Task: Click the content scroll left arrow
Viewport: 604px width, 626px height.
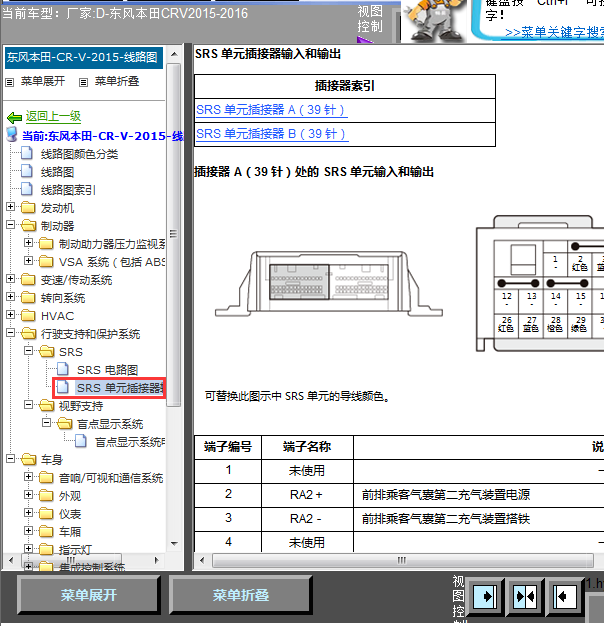Action: point(202,560)
